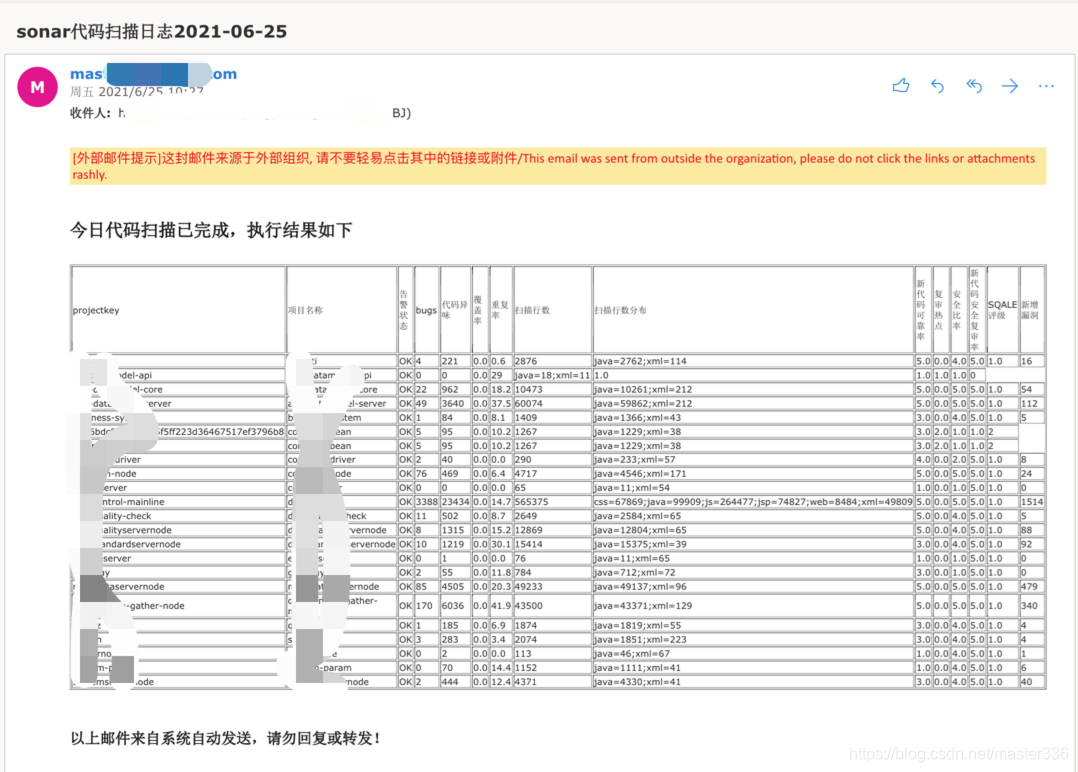Click the SQALE评级 column header
Viewport: 1078px width, 772px height.
click(1002, 310)
